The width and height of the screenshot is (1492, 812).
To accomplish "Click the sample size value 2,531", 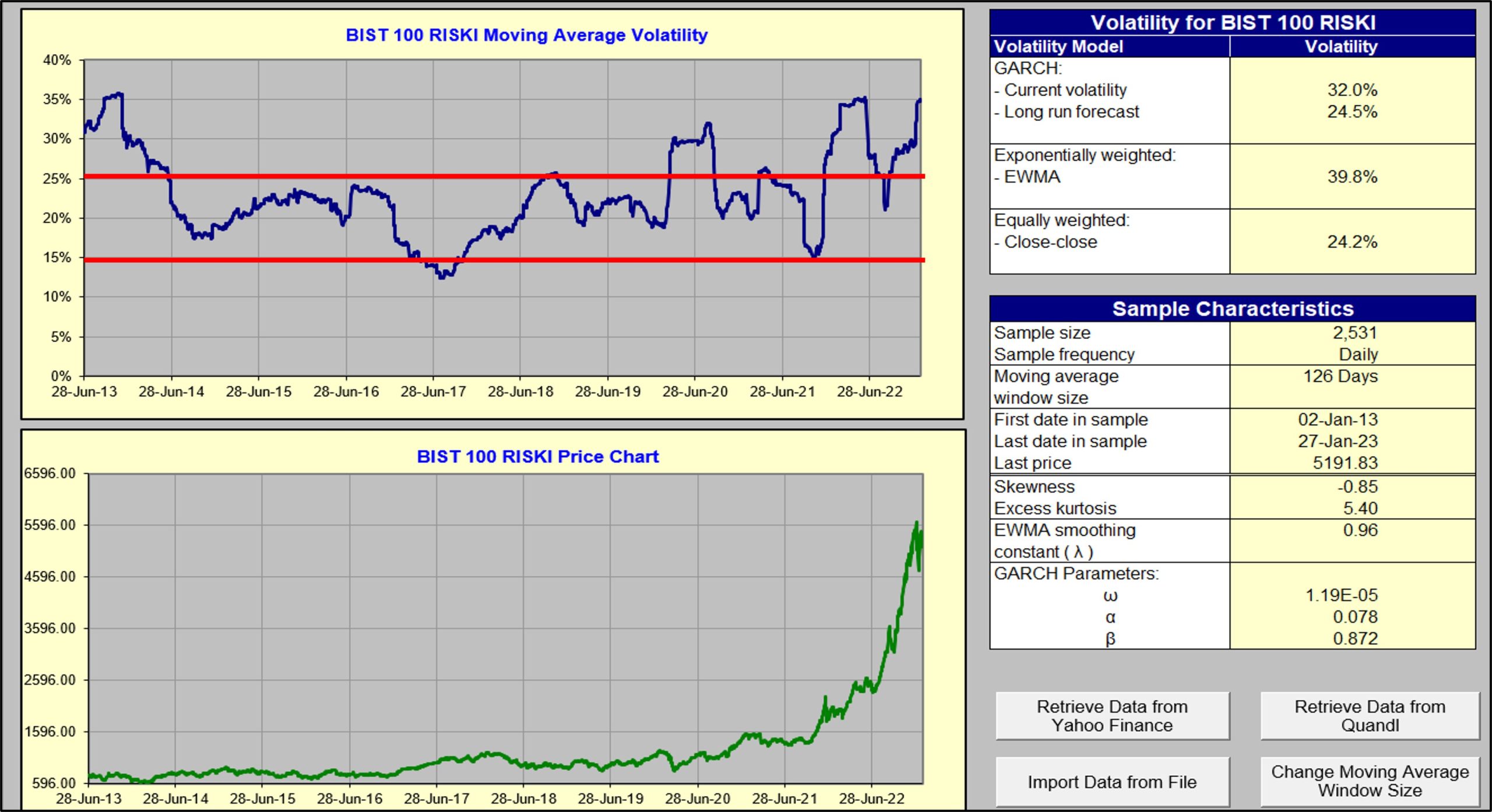I will (x=1355, y=333).
